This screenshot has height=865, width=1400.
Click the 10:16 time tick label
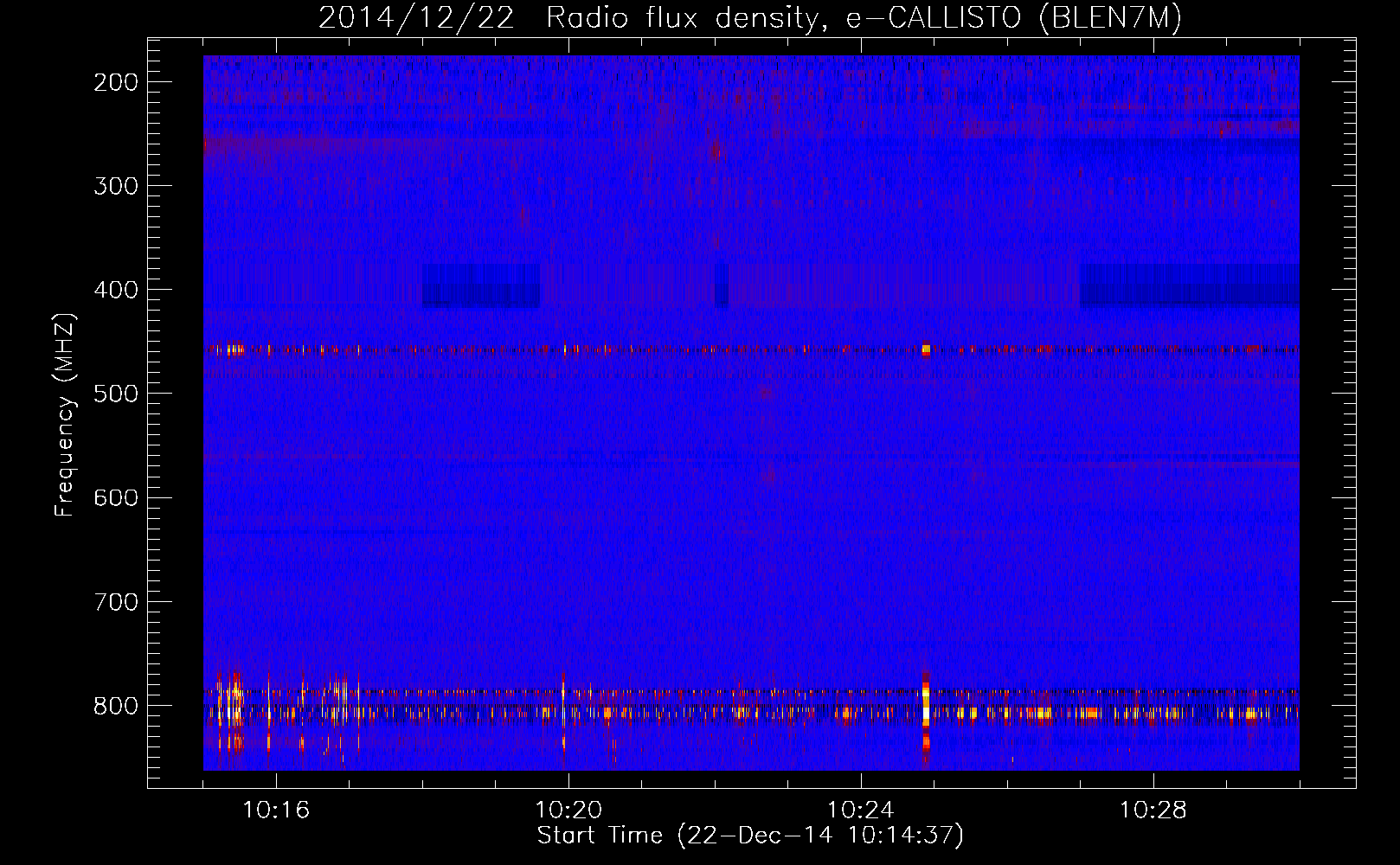(276, 811)
